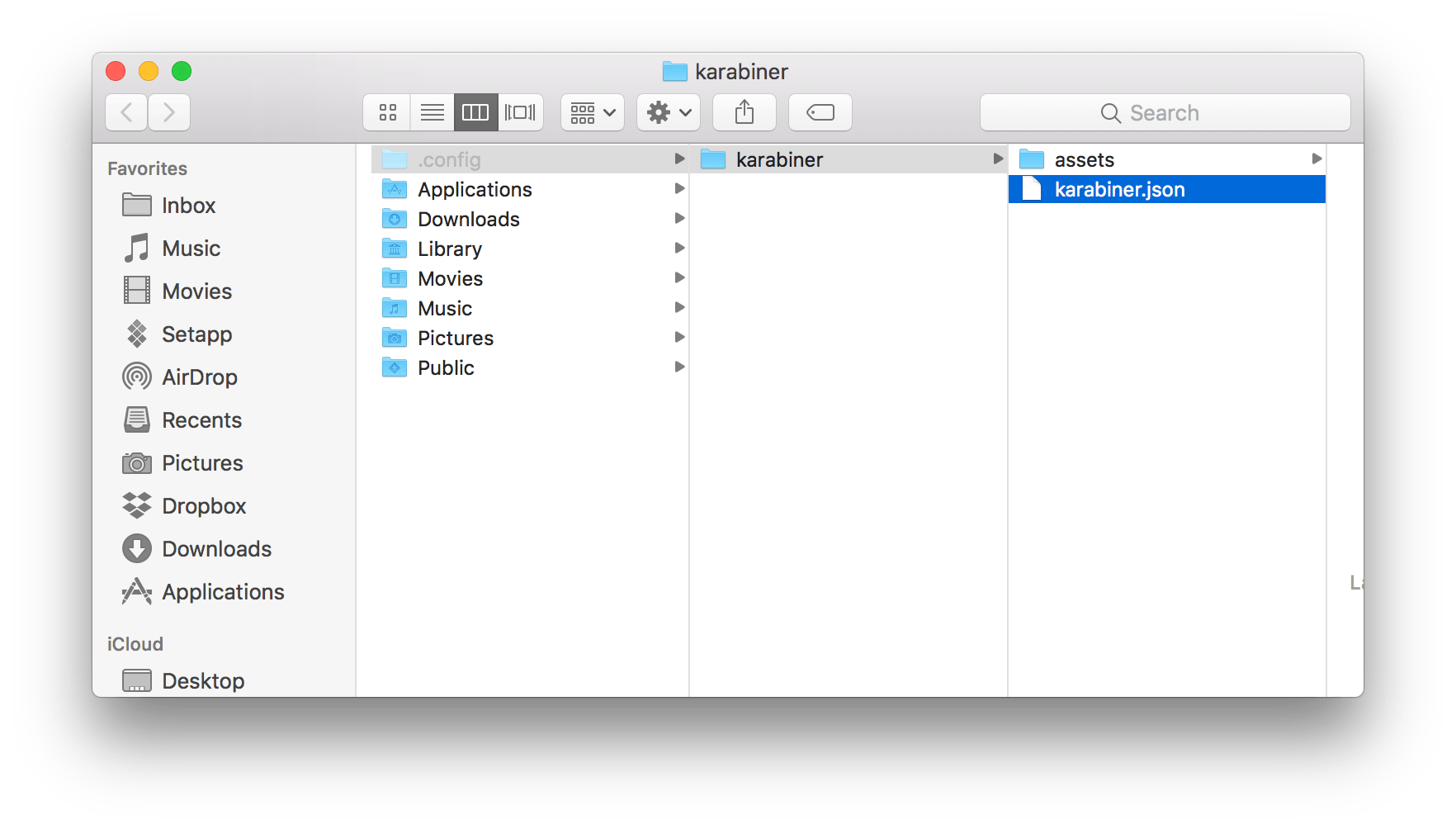Select the column view button
Image resolution: width=1456 pixels, height=829 pixels.
(475, 112)
